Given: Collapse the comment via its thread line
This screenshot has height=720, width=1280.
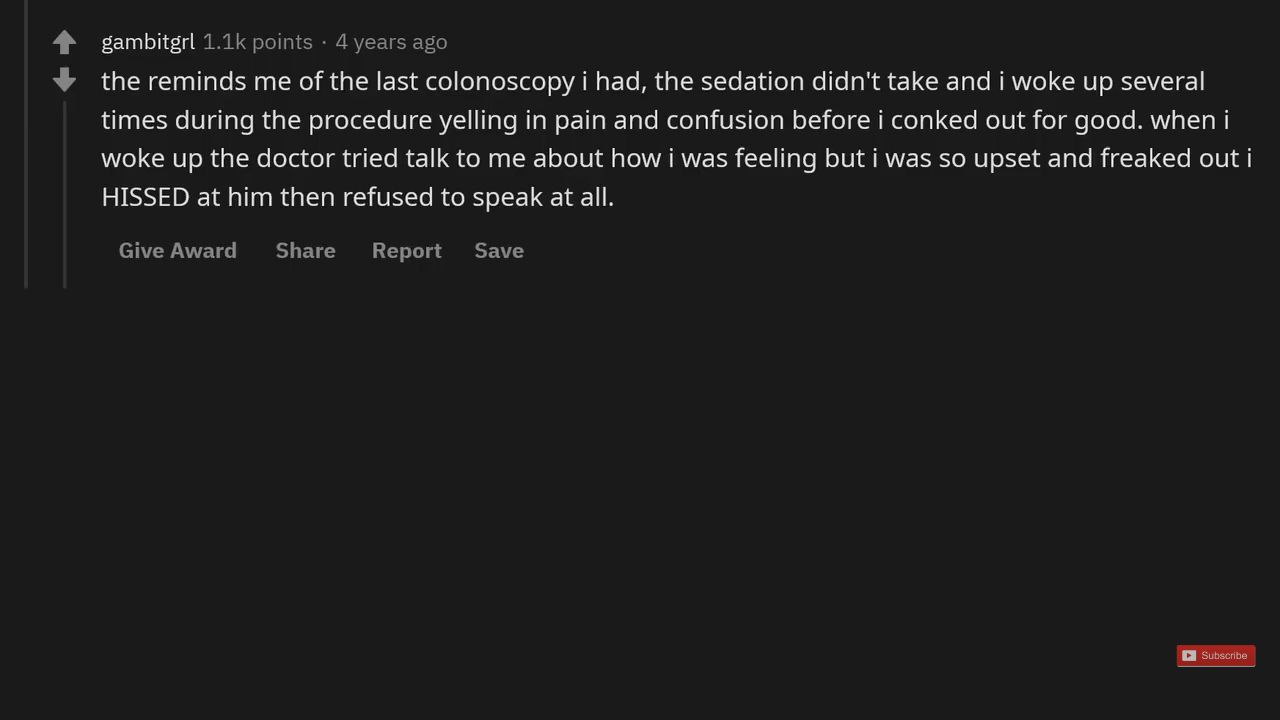Looking at the screenshot, I should (x=65, y=195).
